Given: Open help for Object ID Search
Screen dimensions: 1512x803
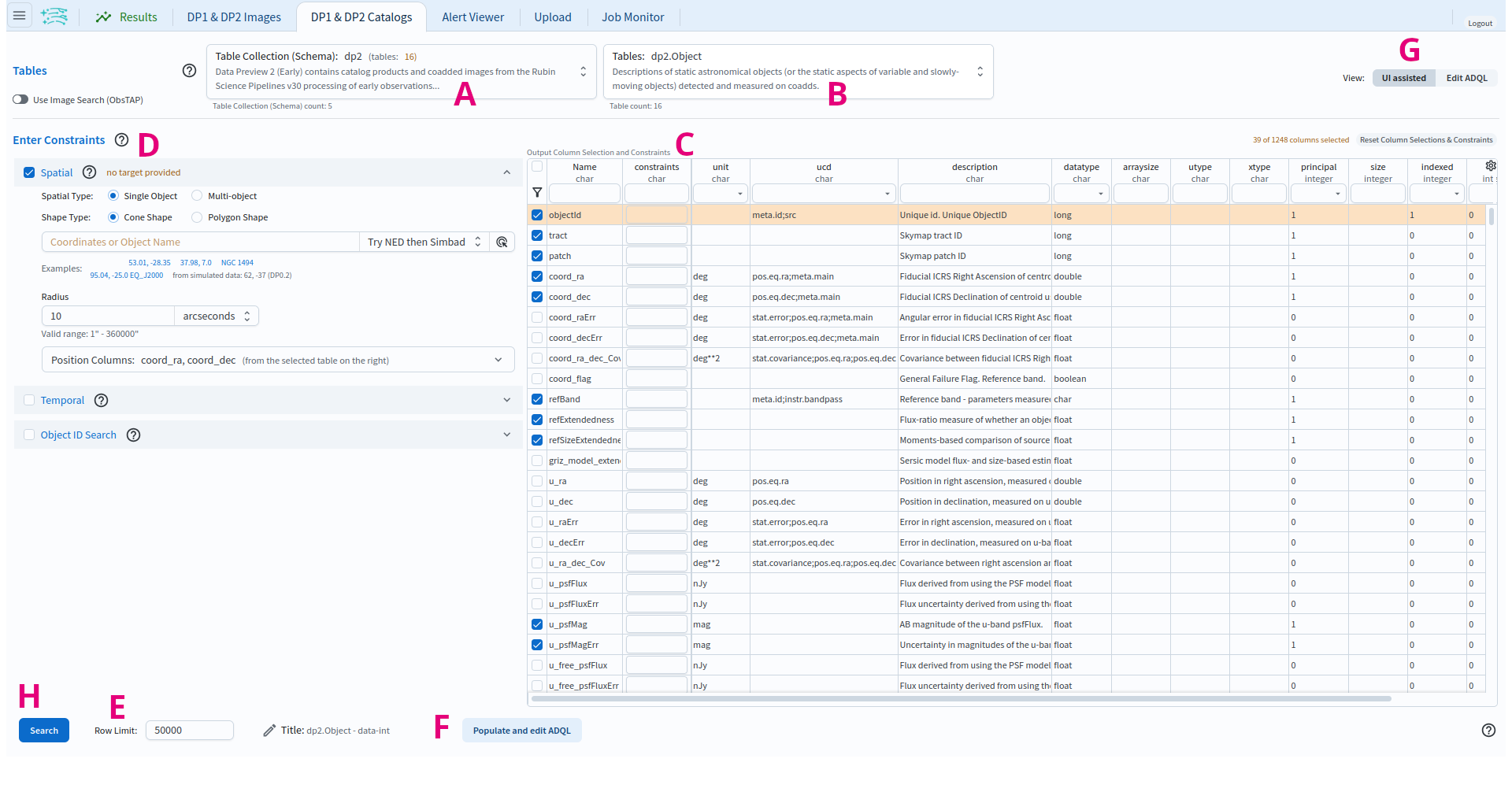Looking at the screenshot, I should pyautogui.click(x=134, y=435).
